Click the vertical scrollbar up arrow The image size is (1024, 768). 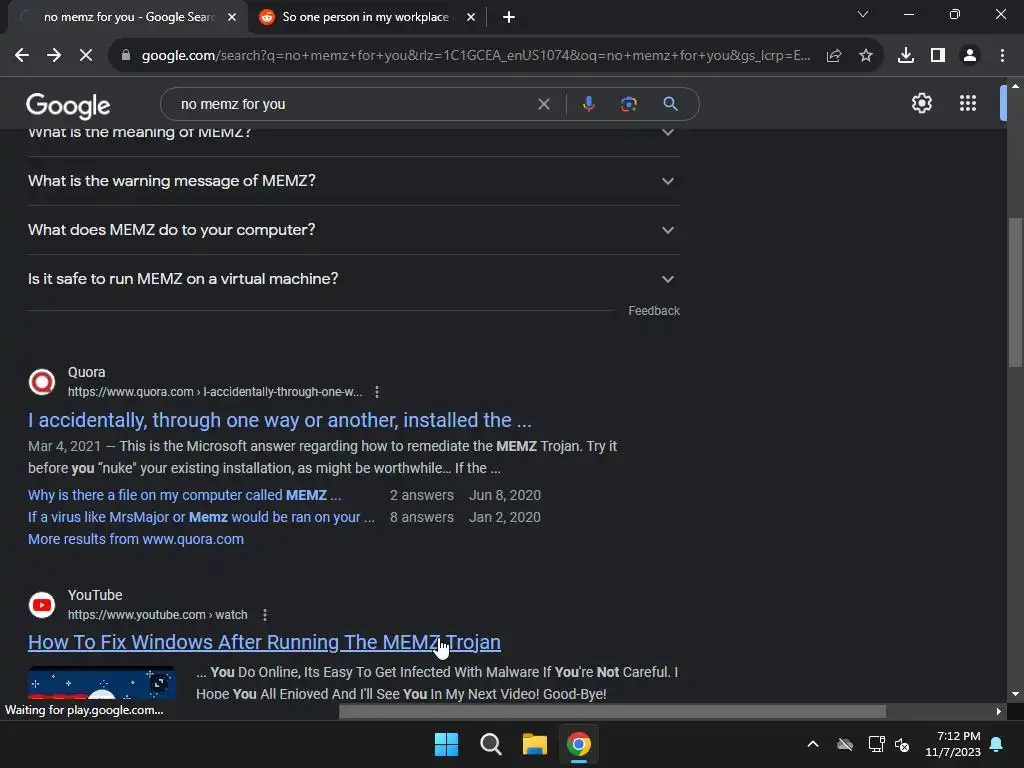click(x=1015, y=86)
